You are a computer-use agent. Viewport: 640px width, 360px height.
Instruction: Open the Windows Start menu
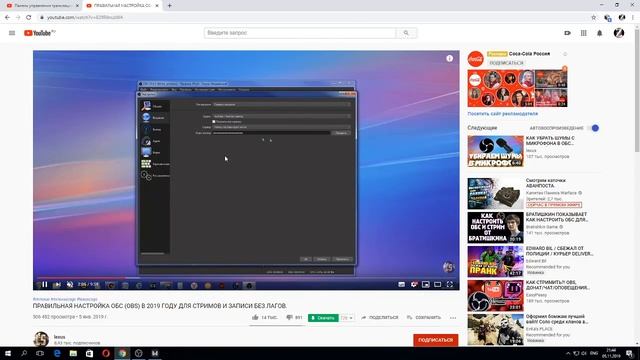point(8,353)
